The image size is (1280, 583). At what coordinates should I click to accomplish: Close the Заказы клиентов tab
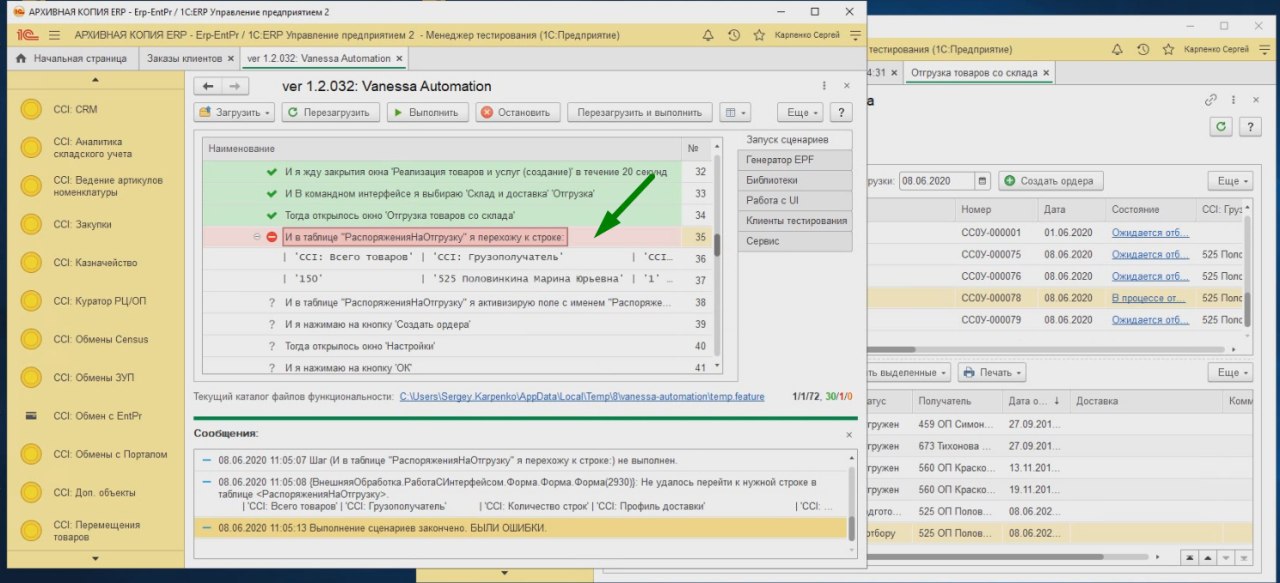click(x=230, y=58)
